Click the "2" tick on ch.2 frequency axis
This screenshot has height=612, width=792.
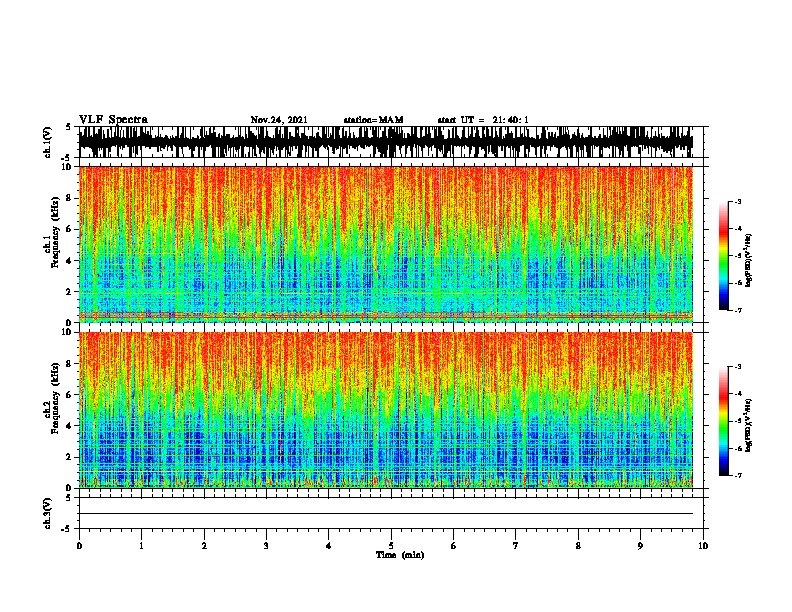pyautogui.click(x=70, y=457)
